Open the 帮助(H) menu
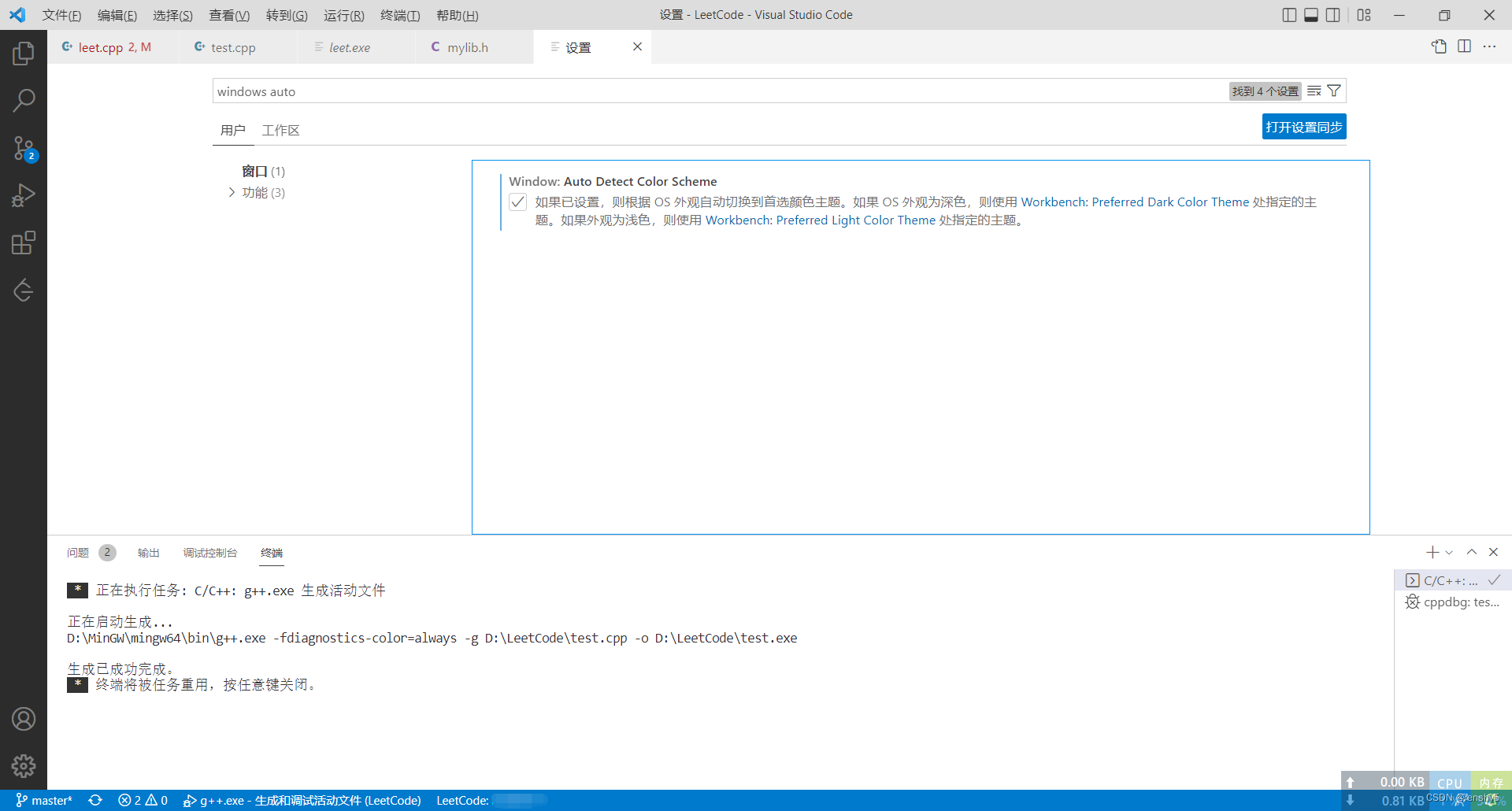The width and height of the screenshot is (1512, 811). coord(458,15)
